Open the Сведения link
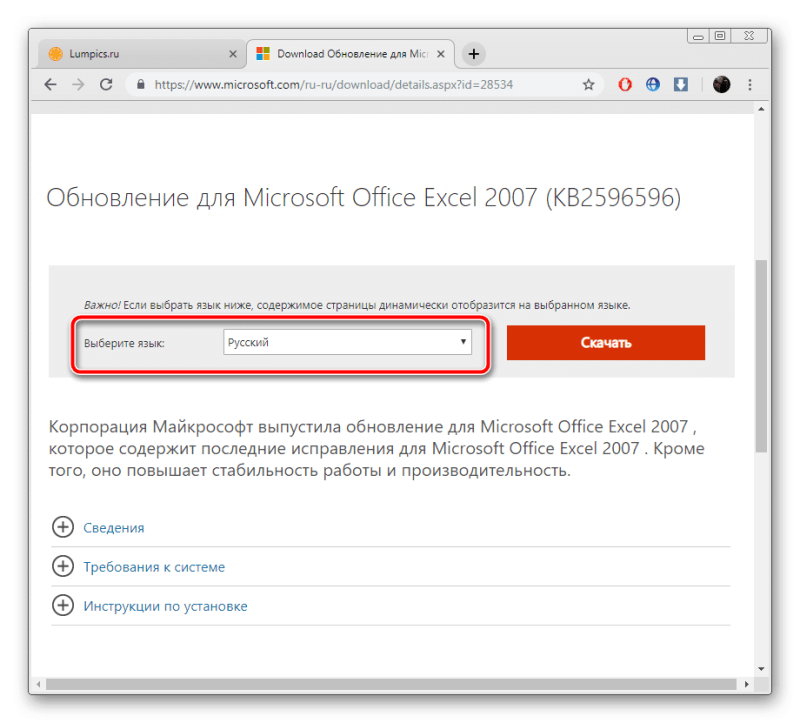 (114, 528)
